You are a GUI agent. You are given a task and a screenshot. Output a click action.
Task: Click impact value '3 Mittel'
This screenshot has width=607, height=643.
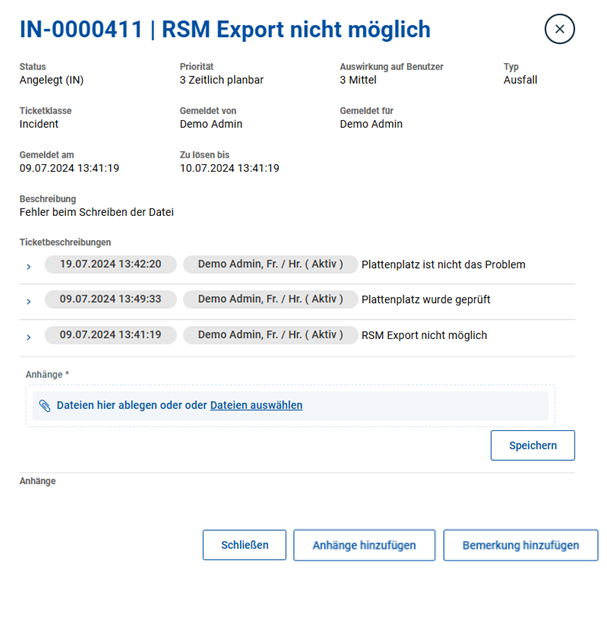[358, 80]
